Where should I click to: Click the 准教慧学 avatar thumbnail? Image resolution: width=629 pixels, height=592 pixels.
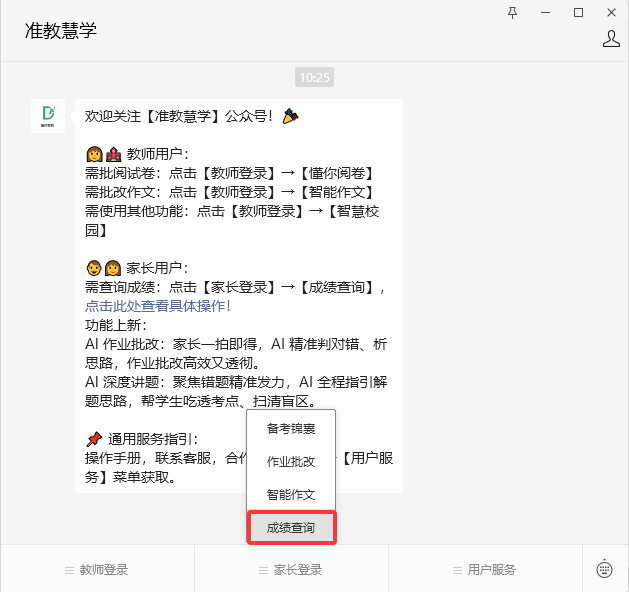[x=48, y=116]
